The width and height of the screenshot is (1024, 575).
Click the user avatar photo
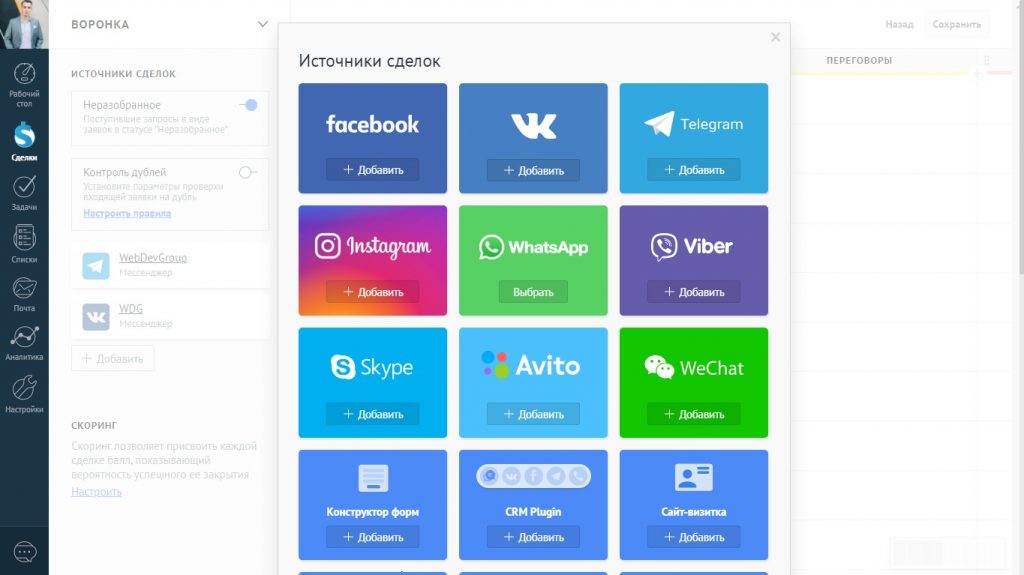click(x=24, y=24)
